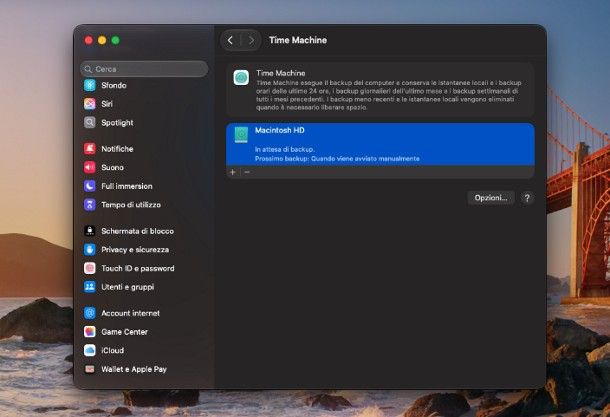Click the Schermata di blocco lock icon
Screen dimensions: 610x417
90,231
